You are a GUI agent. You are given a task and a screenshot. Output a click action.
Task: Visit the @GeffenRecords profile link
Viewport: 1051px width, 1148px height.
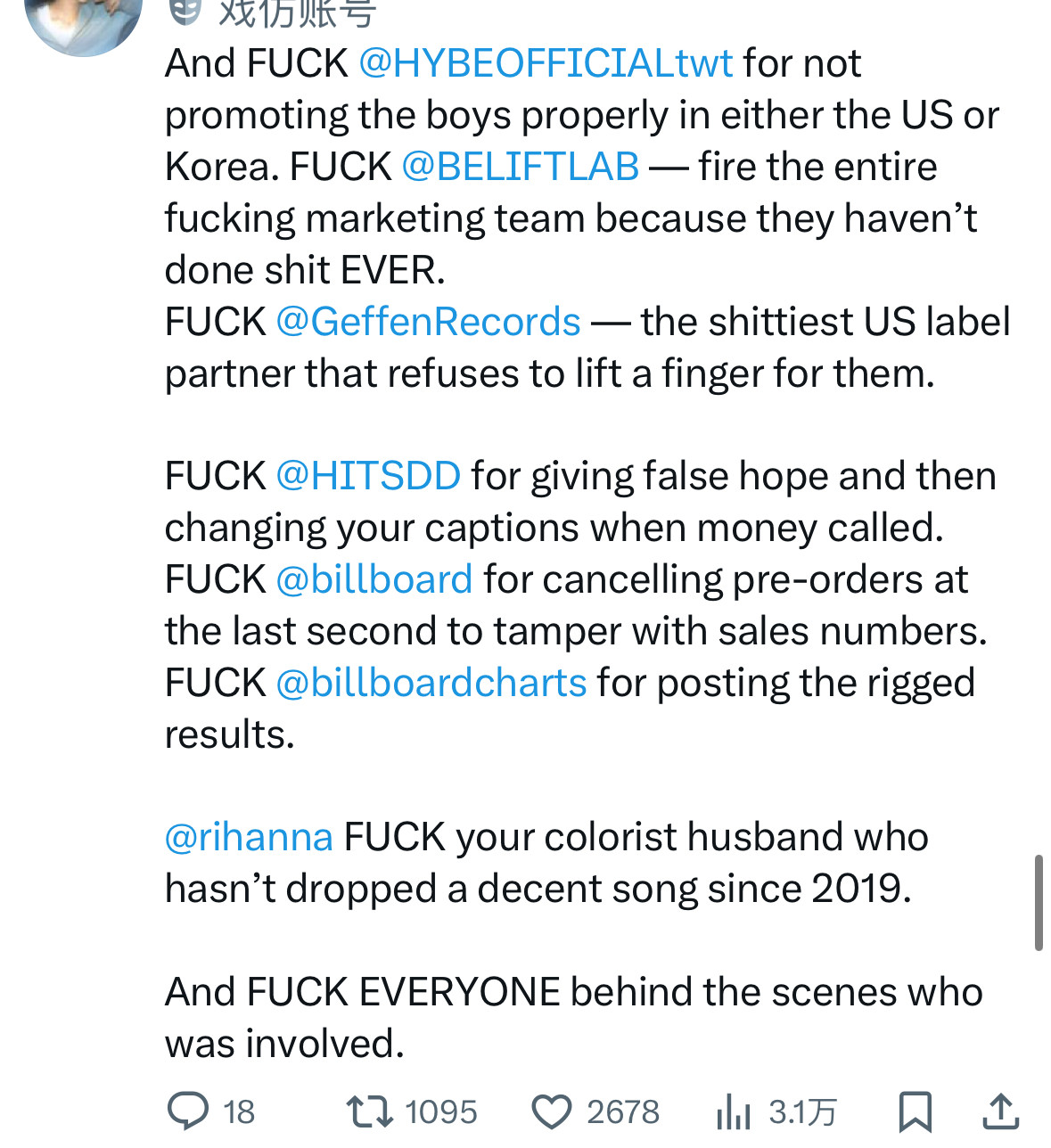(428, 322)
